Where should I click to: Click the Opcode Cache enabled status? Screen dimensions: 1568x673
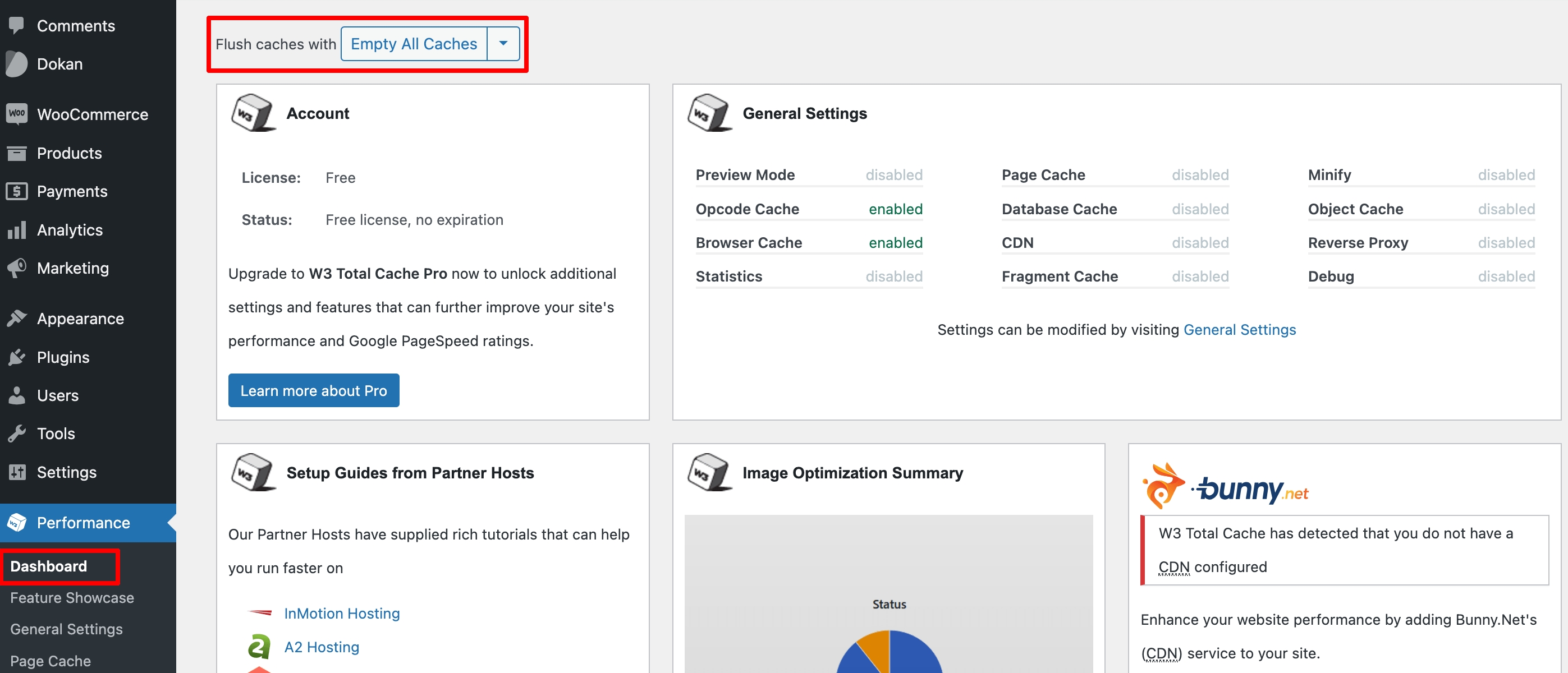click(895, 209)
